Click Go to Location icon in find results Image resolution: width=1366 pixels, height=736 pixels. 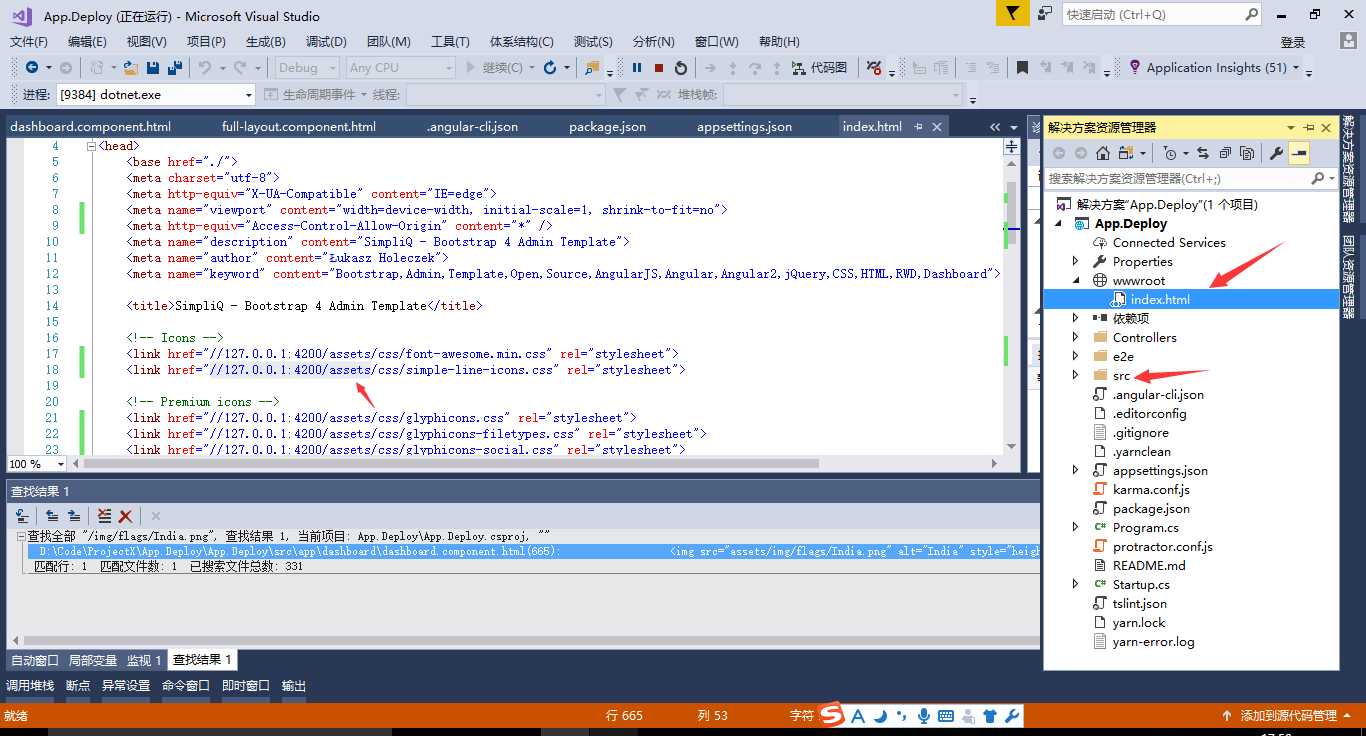point(22,516)
